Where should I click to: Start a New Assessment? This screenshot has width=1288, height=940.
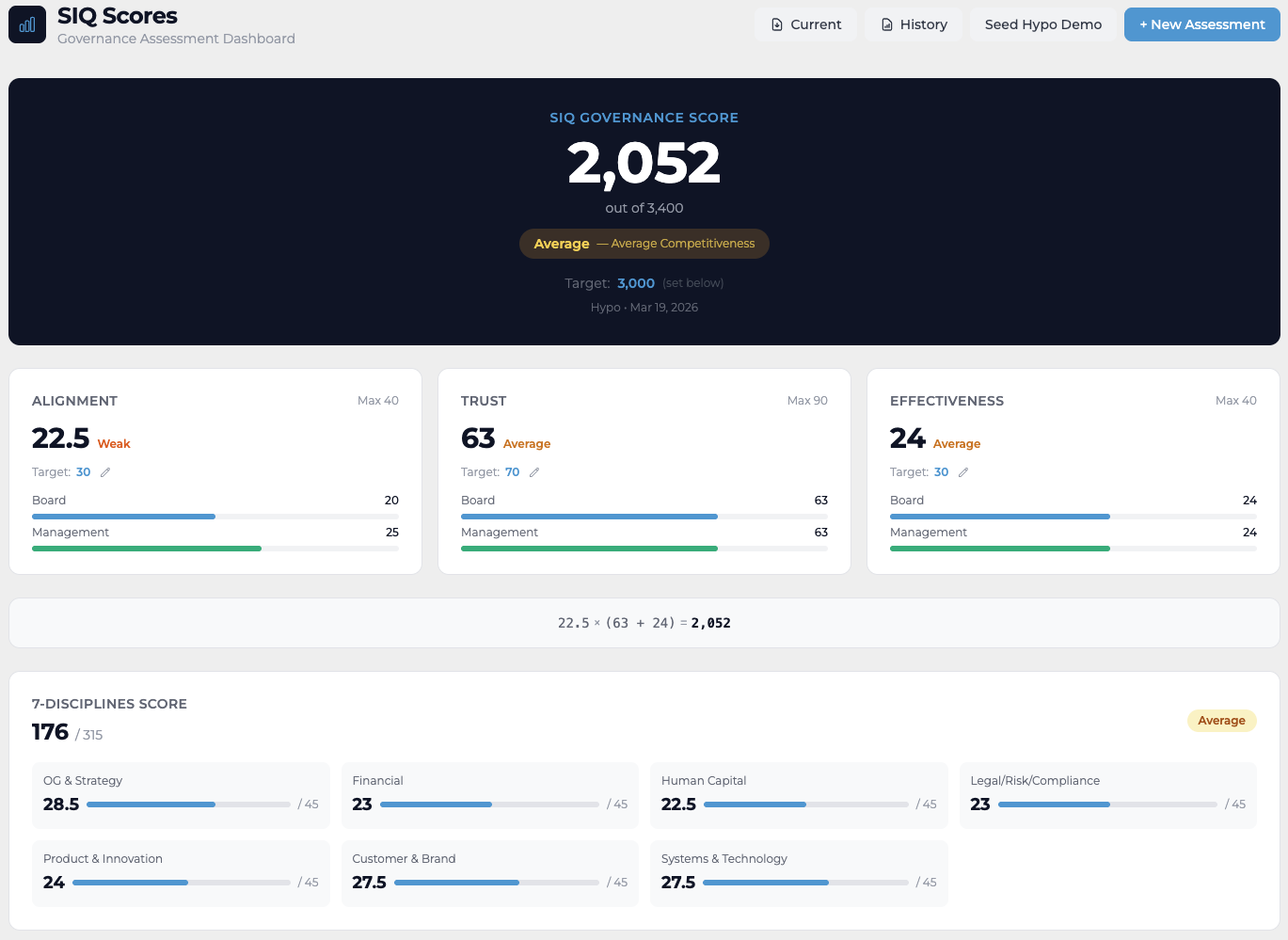pos(1201,24)
